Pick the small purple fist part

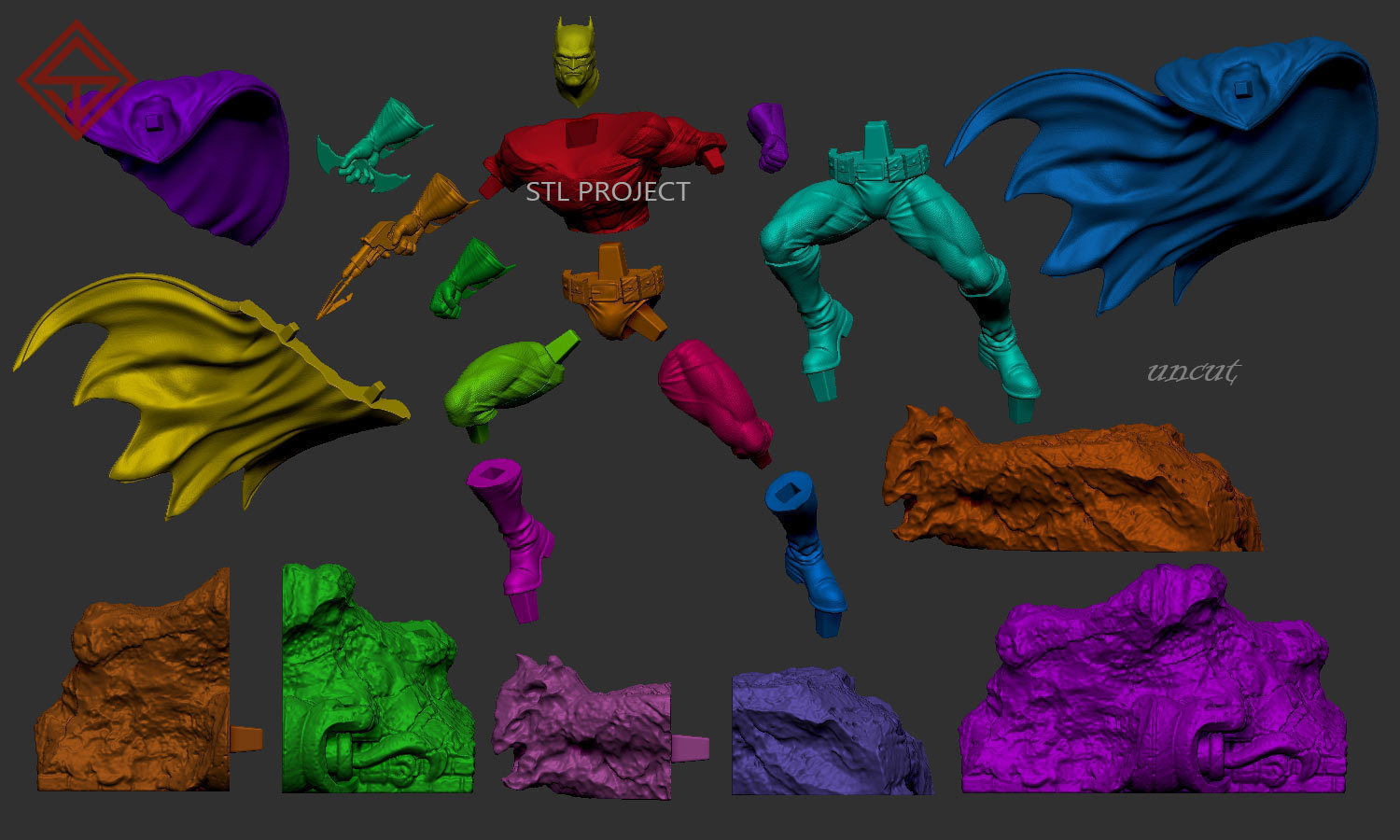click(768, 137)
